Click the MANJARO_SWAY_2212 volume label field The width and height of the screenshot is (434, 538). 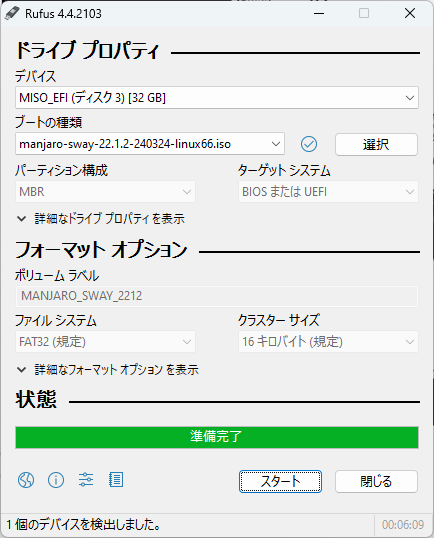[217, 296]
